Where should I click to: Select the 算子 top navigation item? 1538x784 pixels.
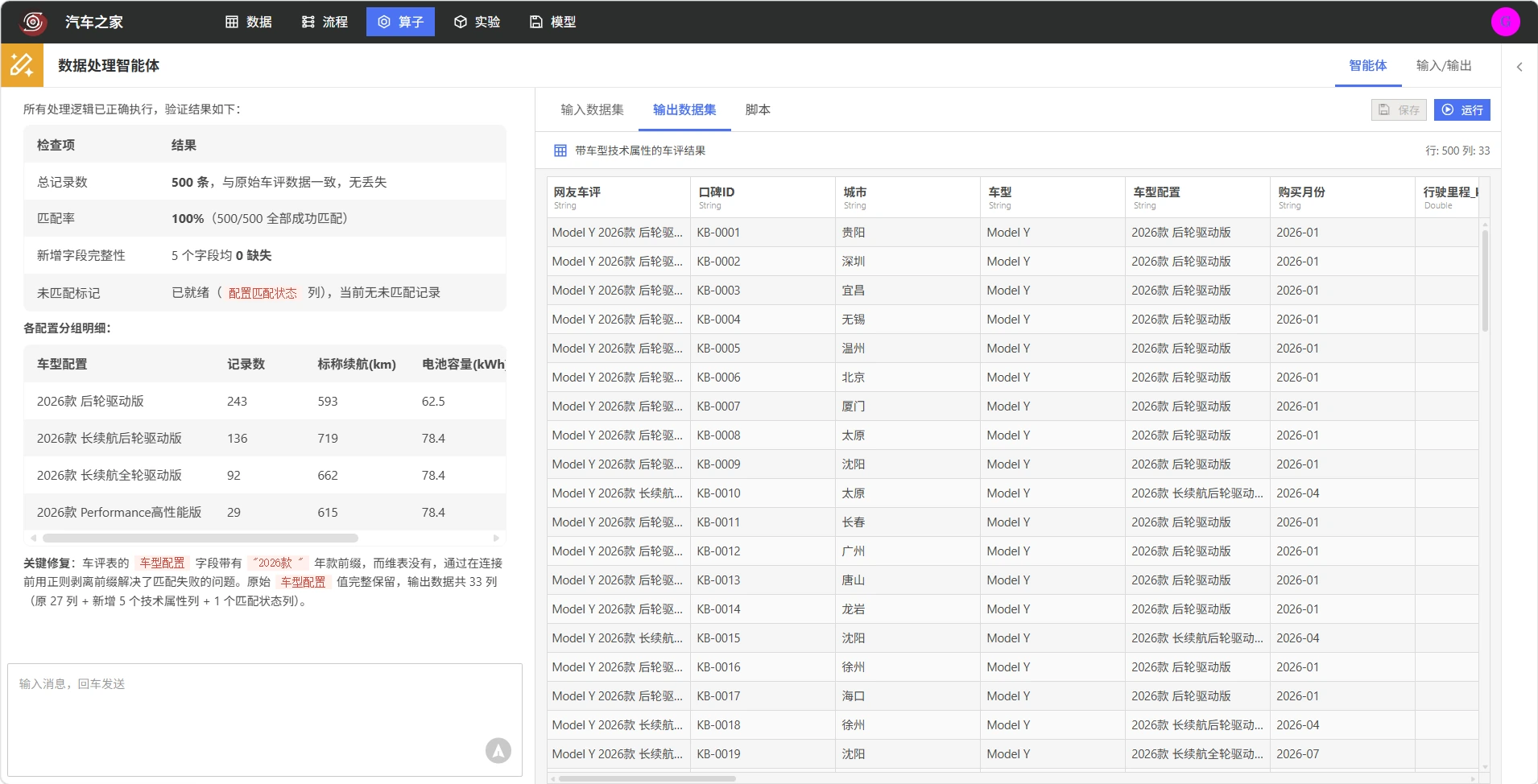(400, 22)
